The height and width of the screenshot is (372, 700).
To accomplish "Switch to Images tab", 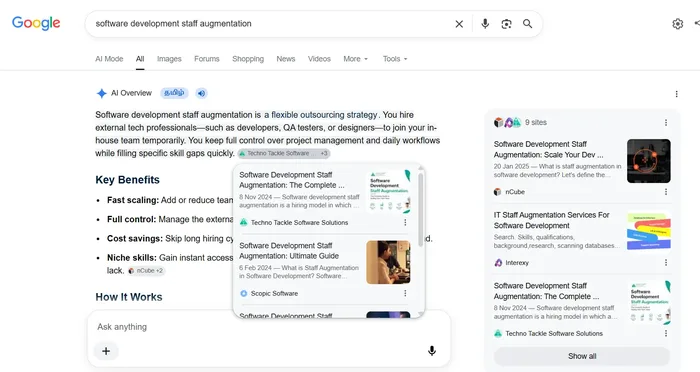I will [169, 59].
